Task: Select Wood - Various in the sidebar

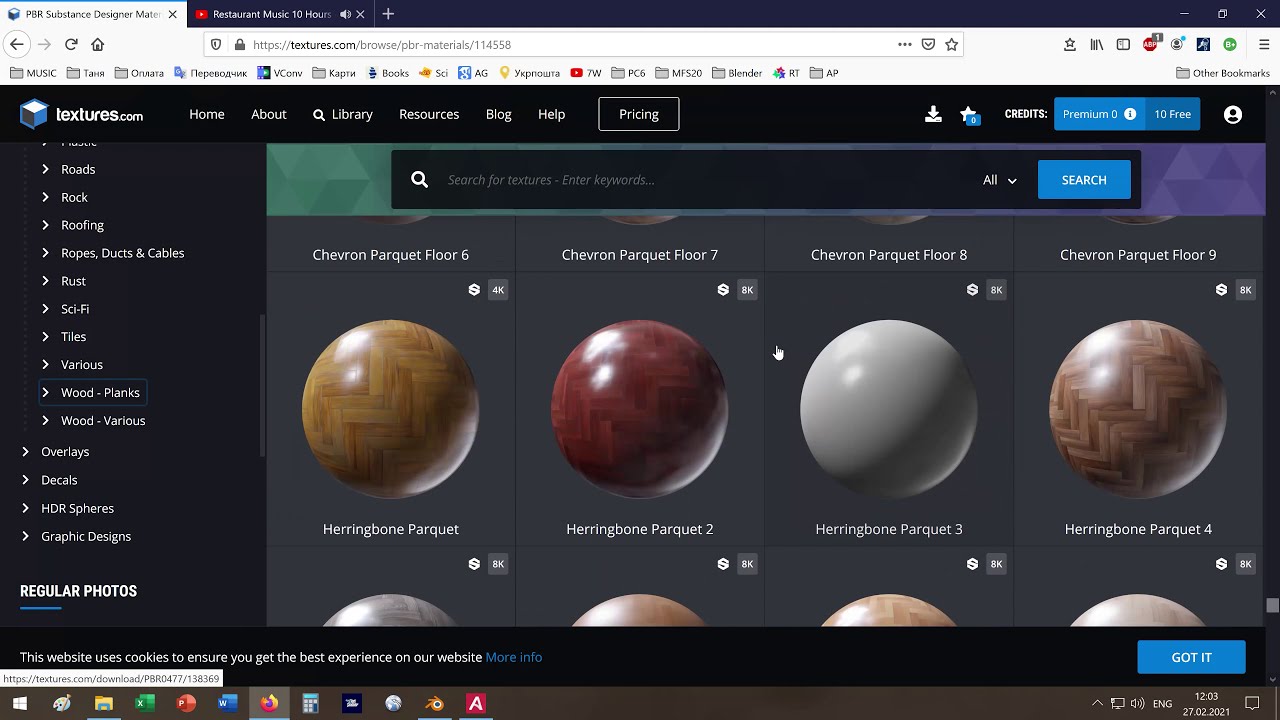Action: tap(103, 421)
